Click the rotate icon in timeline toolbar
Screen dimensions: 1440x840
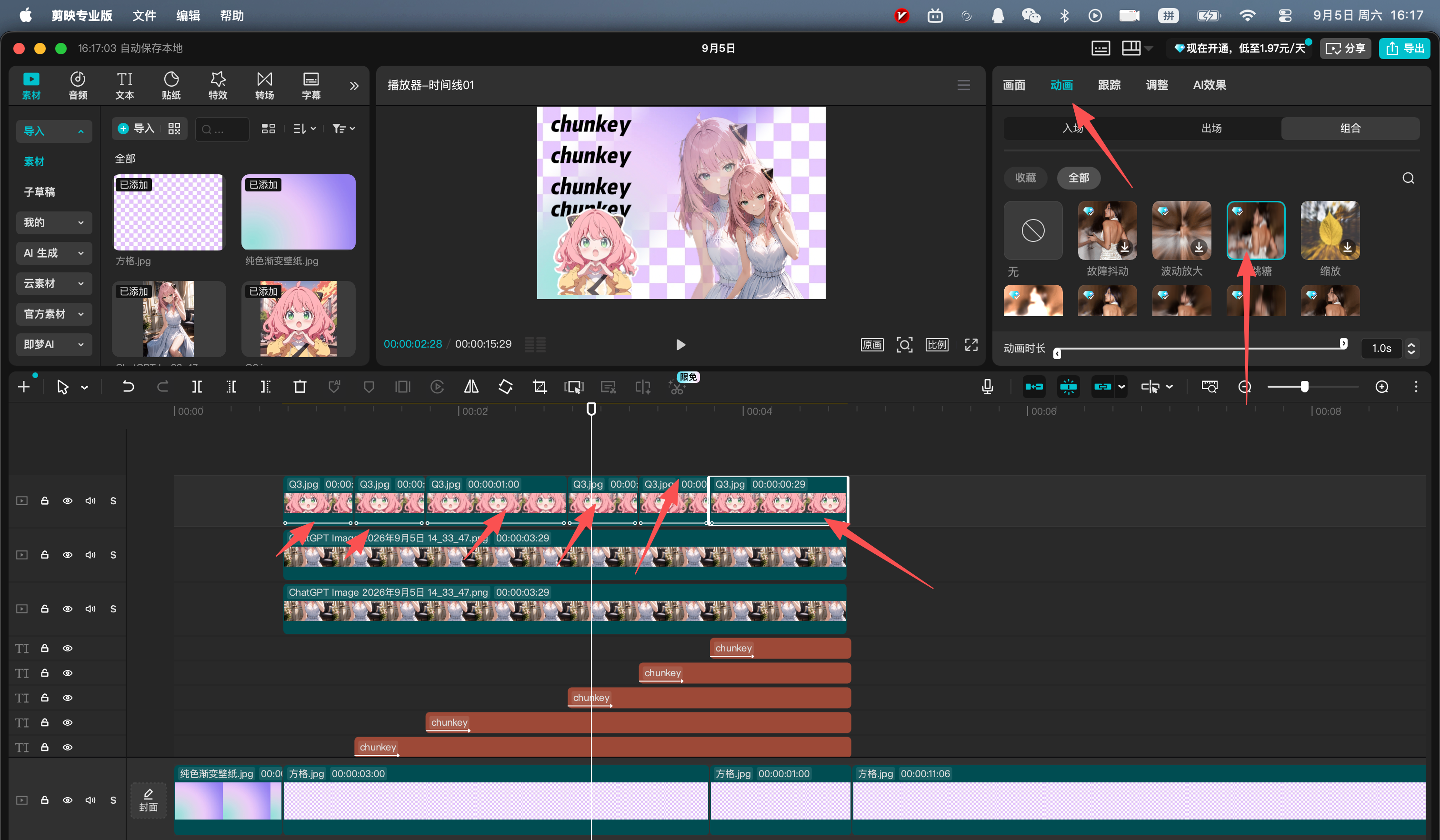click(506, 387)
